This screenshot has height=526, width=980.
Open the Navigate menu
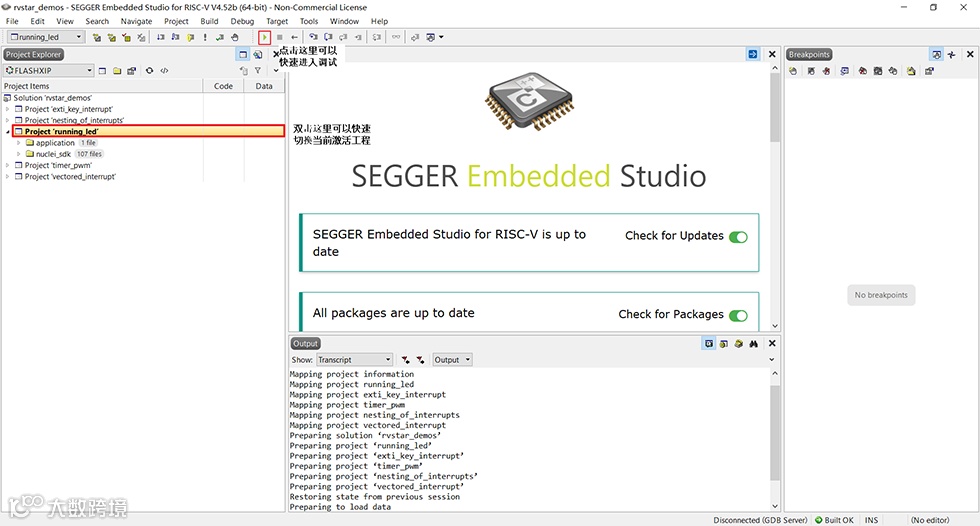click(x=136, y=21)
